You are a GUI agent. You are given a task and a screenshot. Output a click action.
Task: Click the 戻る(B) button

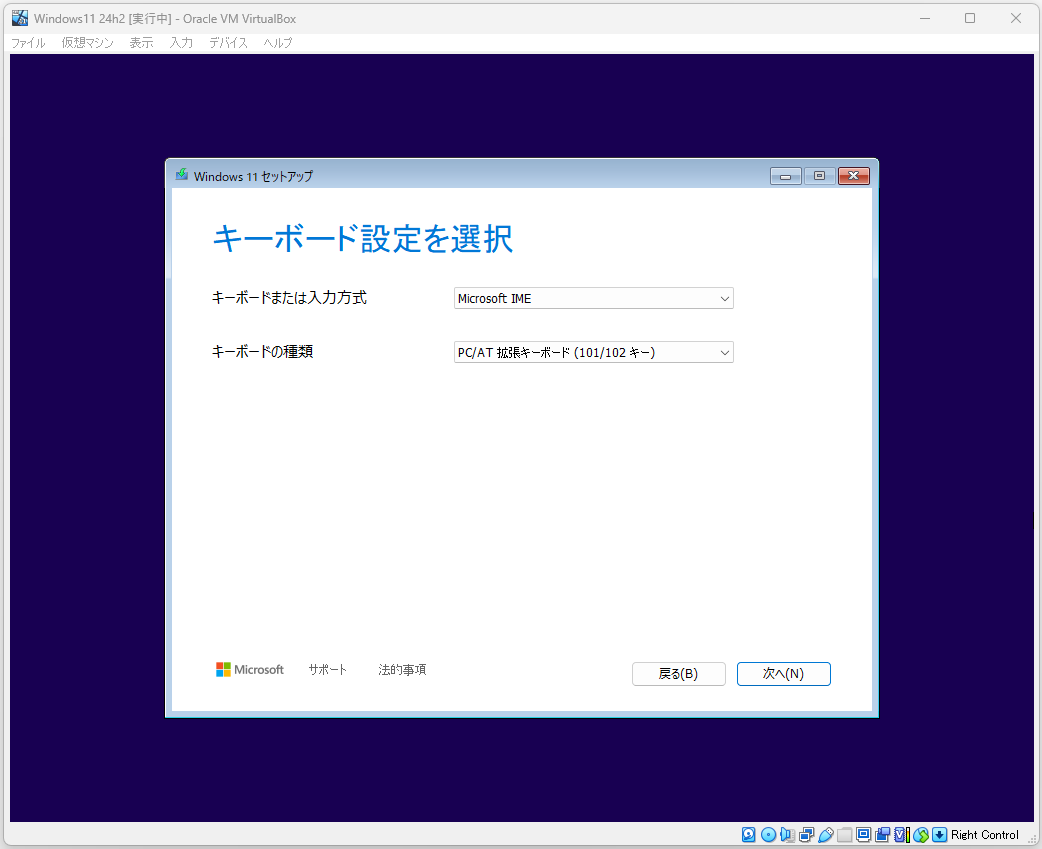[x=678, y=673]
